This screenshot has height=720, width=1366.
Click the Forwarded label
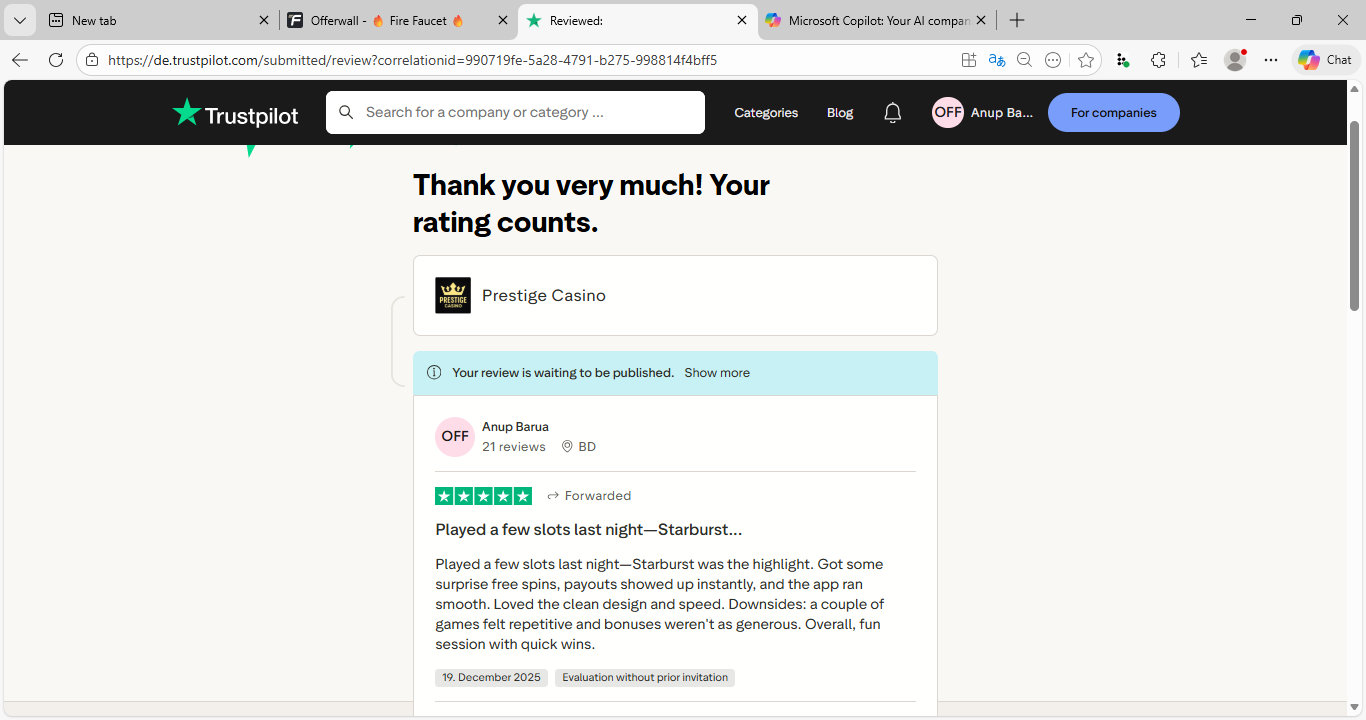click(589, 496)
